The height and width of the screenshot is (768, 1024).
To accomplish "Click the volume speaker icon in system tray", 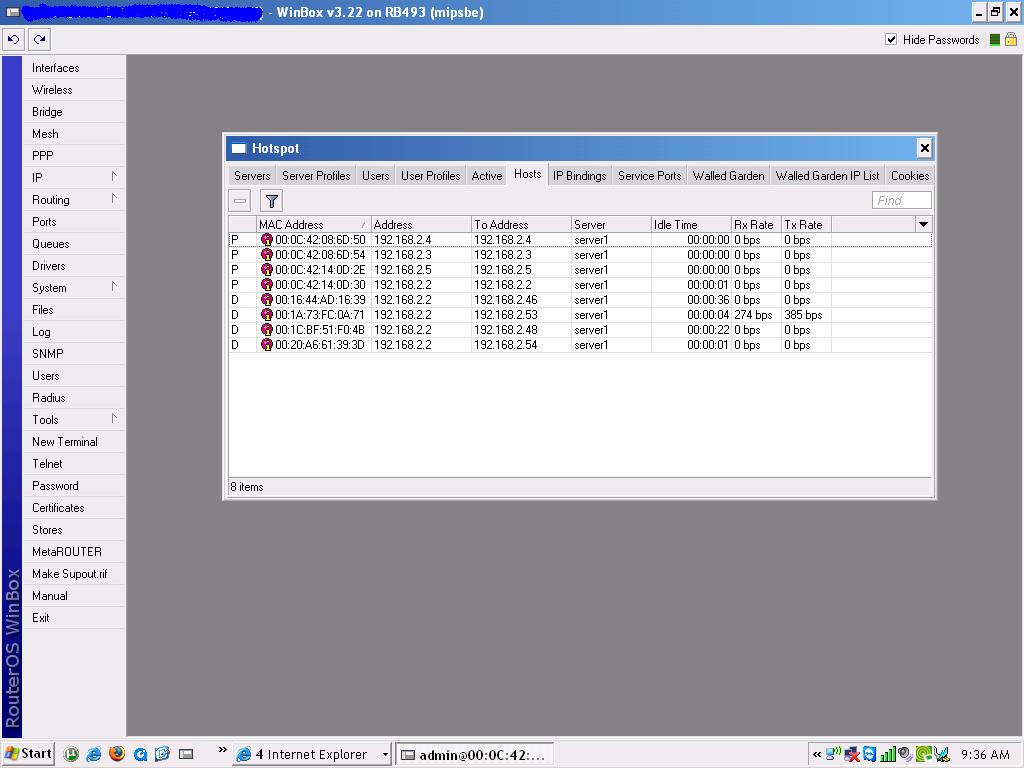I will (x=903, y=754).
